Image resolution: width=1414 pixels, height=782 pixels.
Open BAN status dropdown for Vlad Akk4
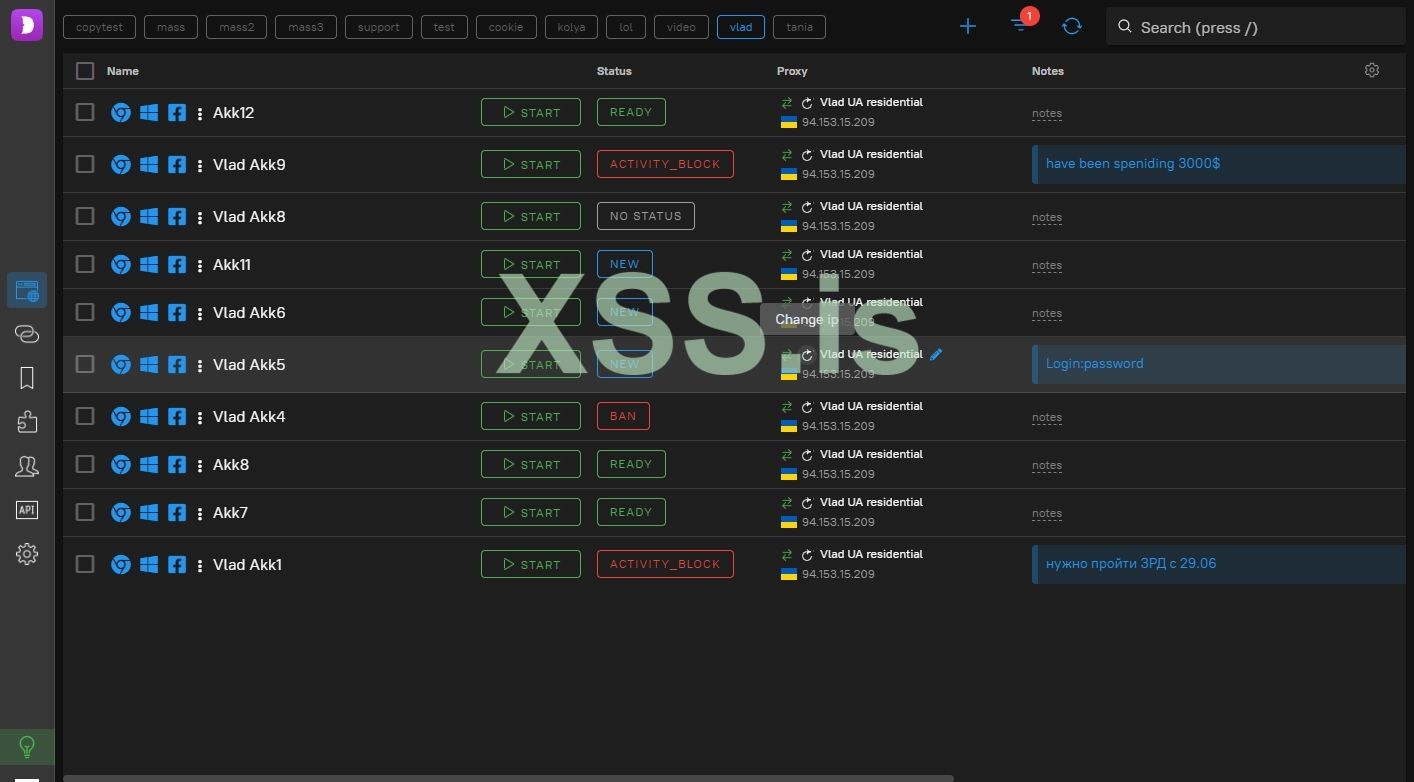click(x=623, y=416)
